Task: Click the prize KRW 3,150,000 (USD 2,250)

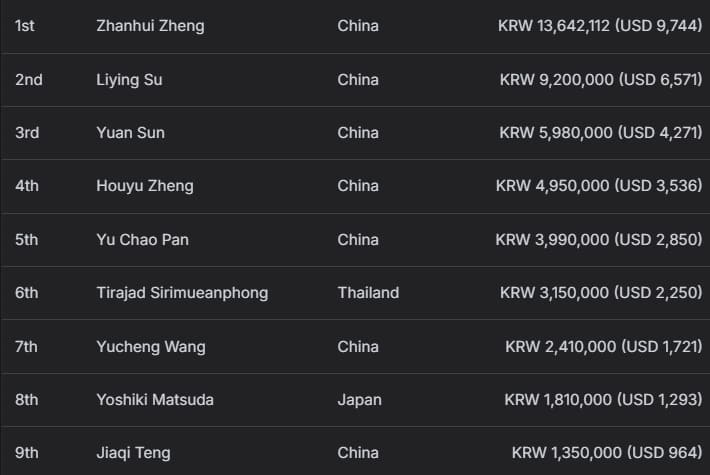Action: click(600, 293)
